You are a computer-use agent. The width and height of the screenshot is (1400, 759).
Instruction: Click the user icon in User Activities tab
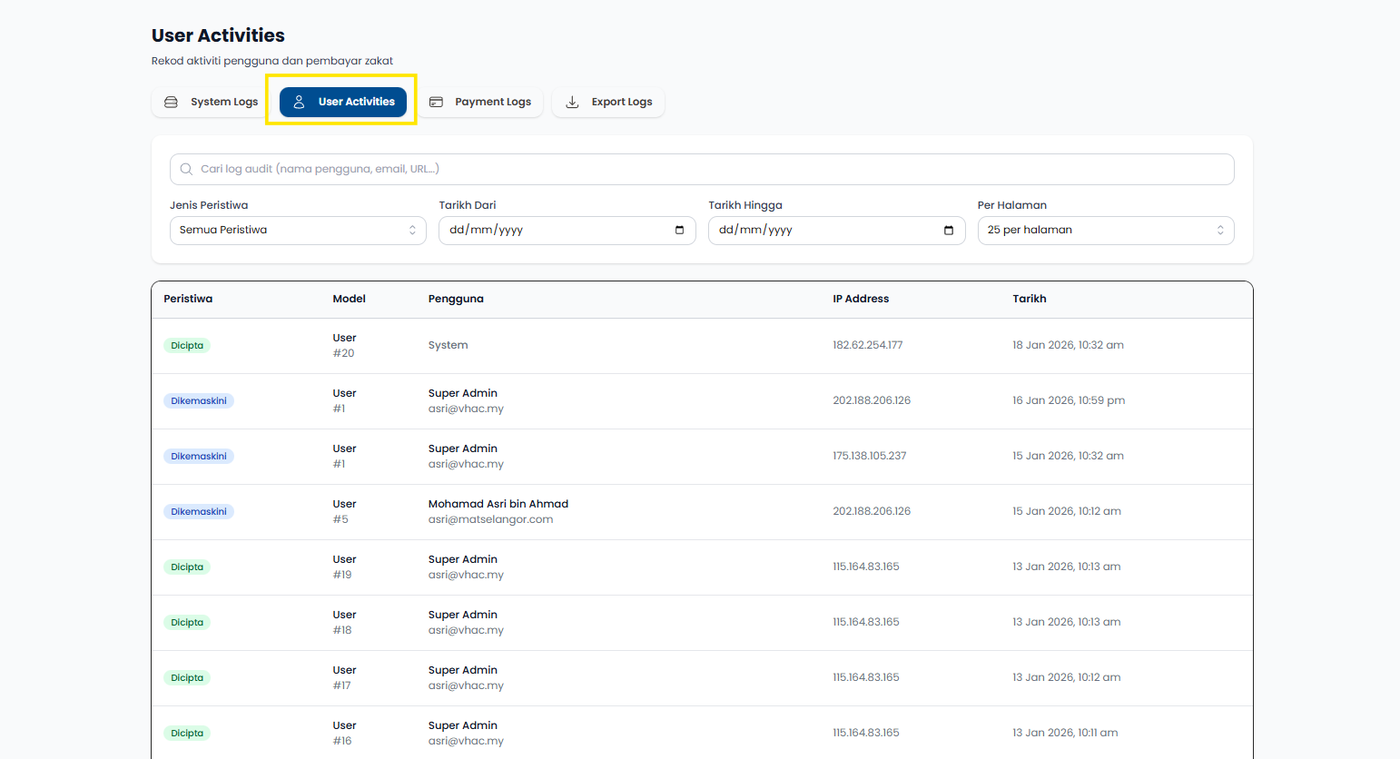(299, 102)
